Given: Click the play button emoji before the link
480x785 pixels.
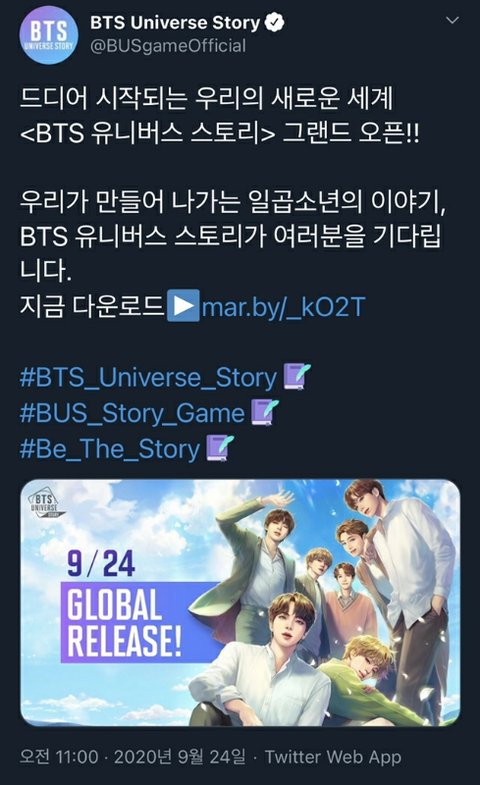Looking at the screenshot, I should click(x=183, y=306).
